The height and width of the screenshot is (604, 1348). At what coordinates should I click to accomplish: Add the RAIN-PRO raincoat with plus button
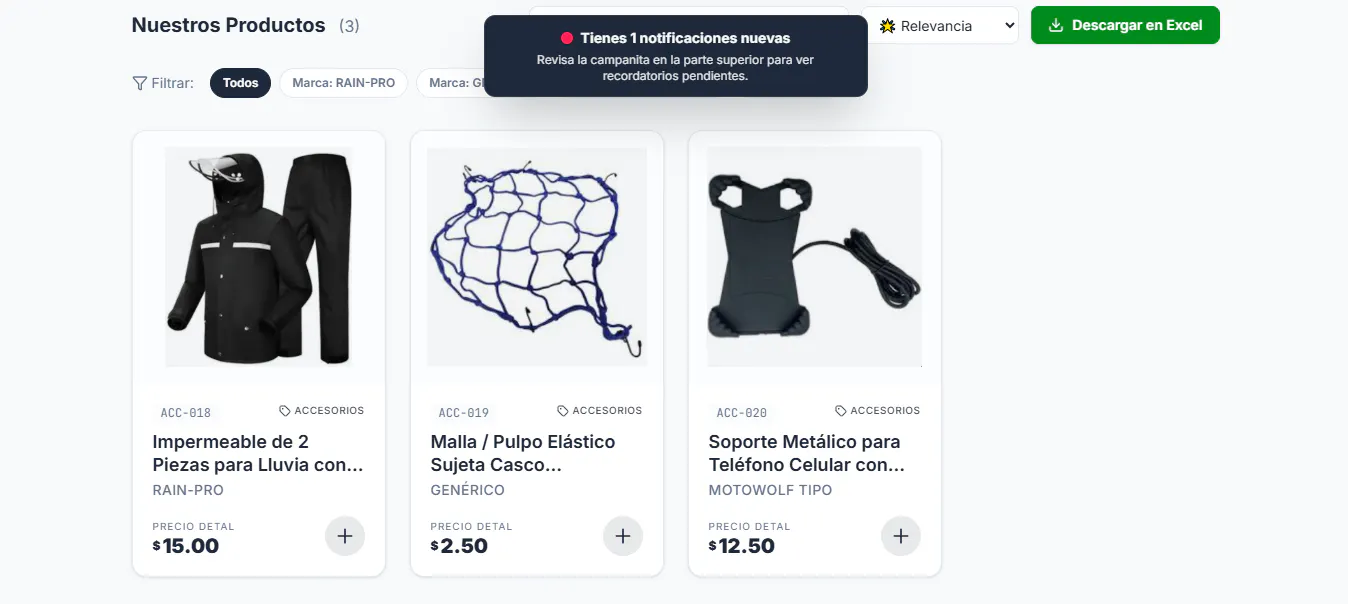[345, 536]
